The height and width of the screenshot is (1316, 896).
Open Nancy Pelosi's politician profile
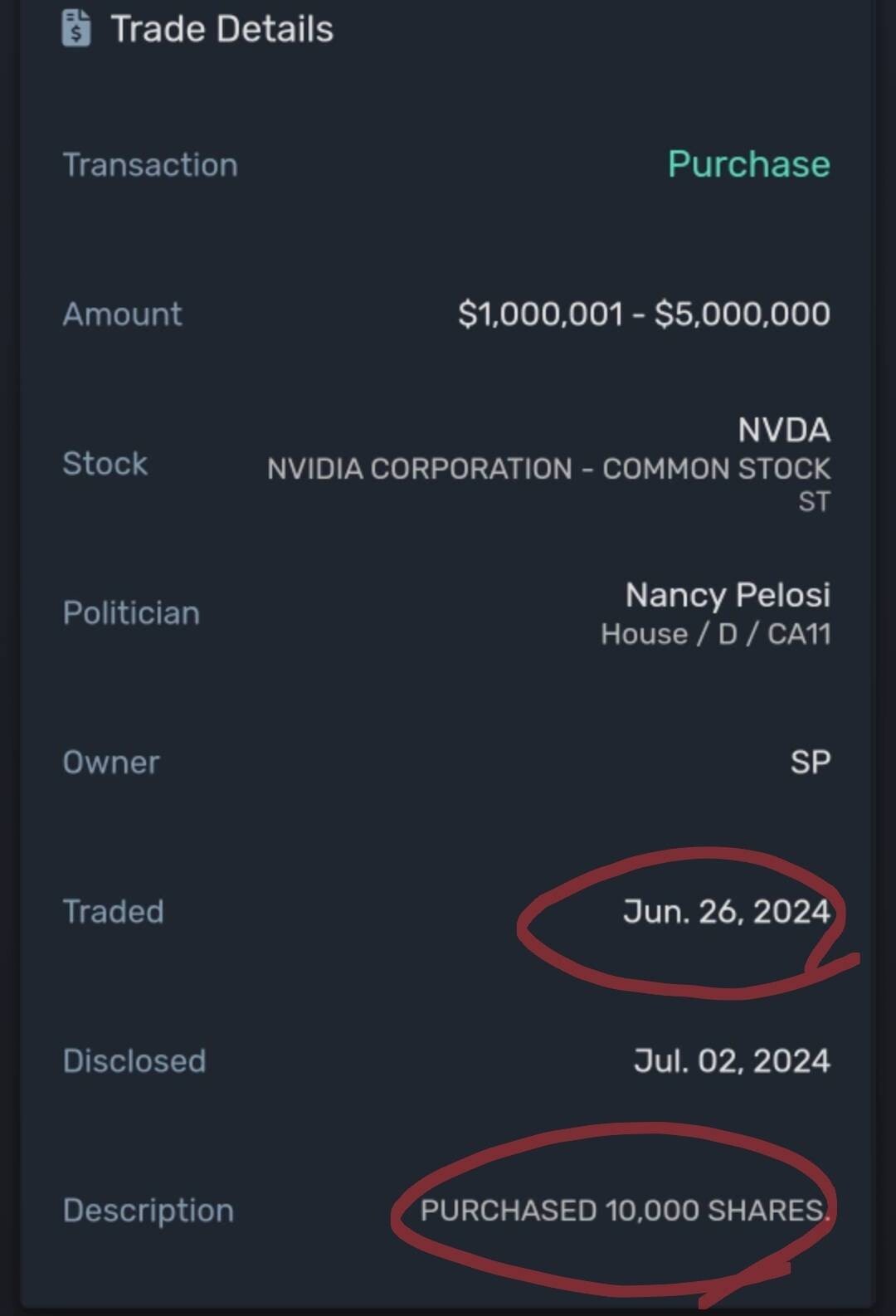coord(727,595)
